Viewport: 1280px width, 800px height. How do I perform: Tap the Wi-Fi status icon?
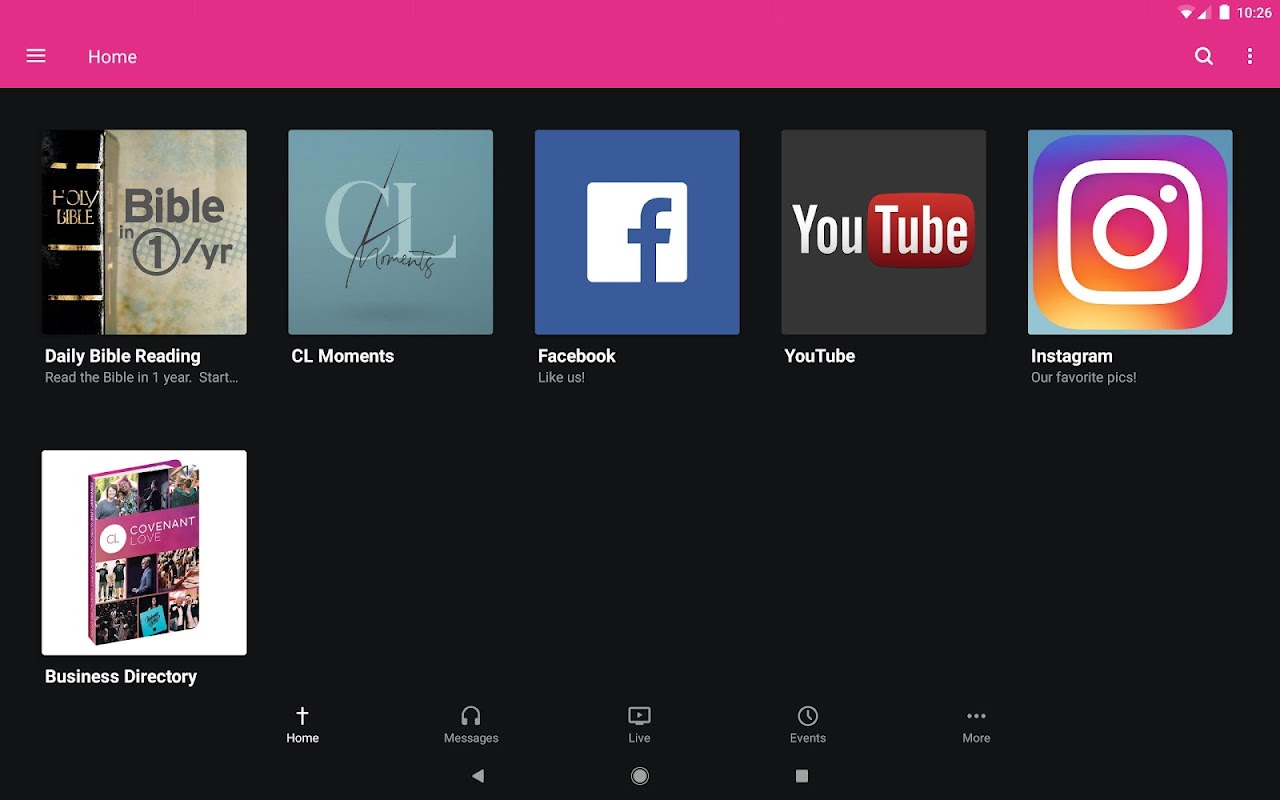[x=1187, y=13]
